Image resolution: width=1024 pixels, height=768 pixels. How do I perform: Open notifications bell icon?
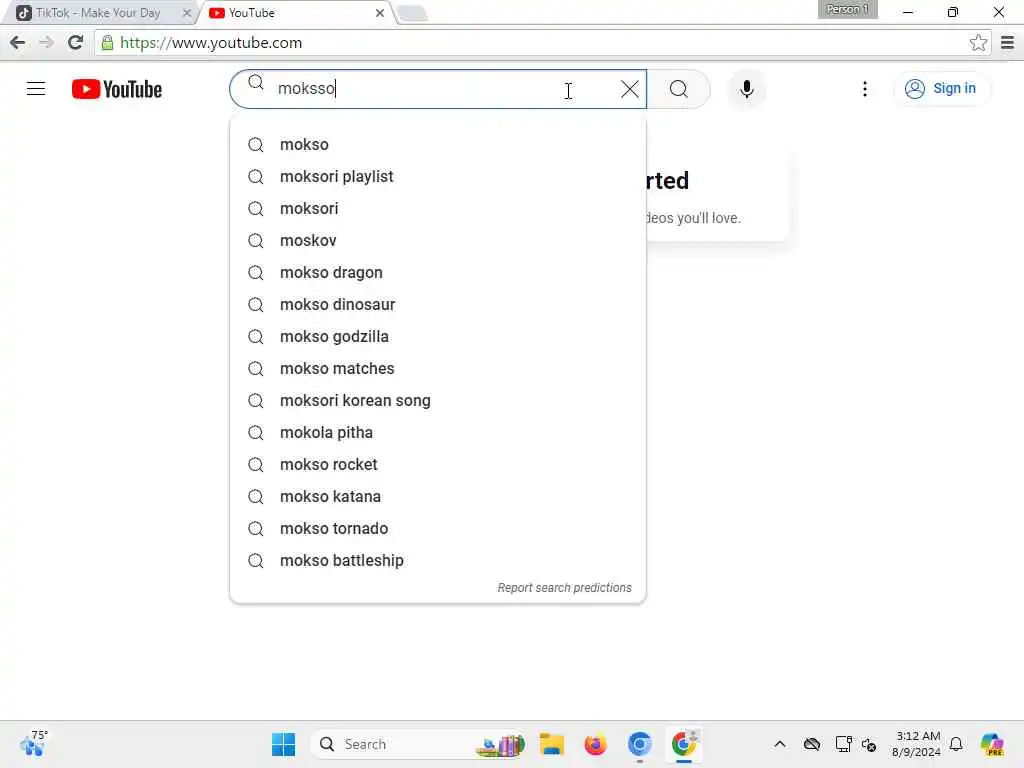956,744
